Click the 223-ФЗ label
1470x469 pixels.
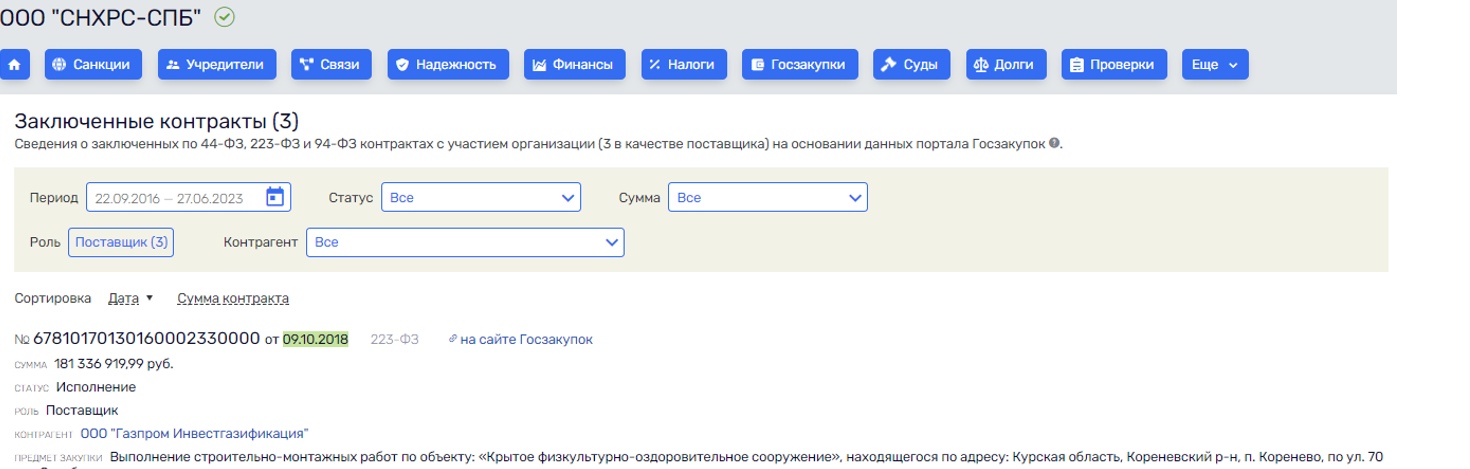(395, 340)
